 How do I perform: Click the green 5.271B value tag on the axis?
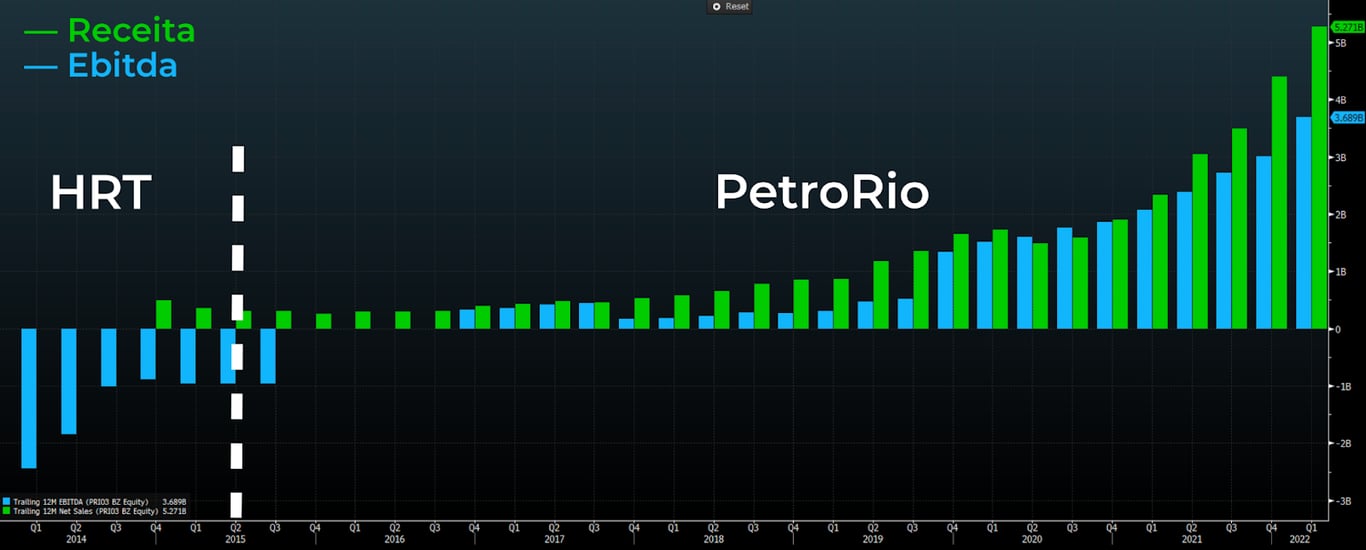(1347, 27)
